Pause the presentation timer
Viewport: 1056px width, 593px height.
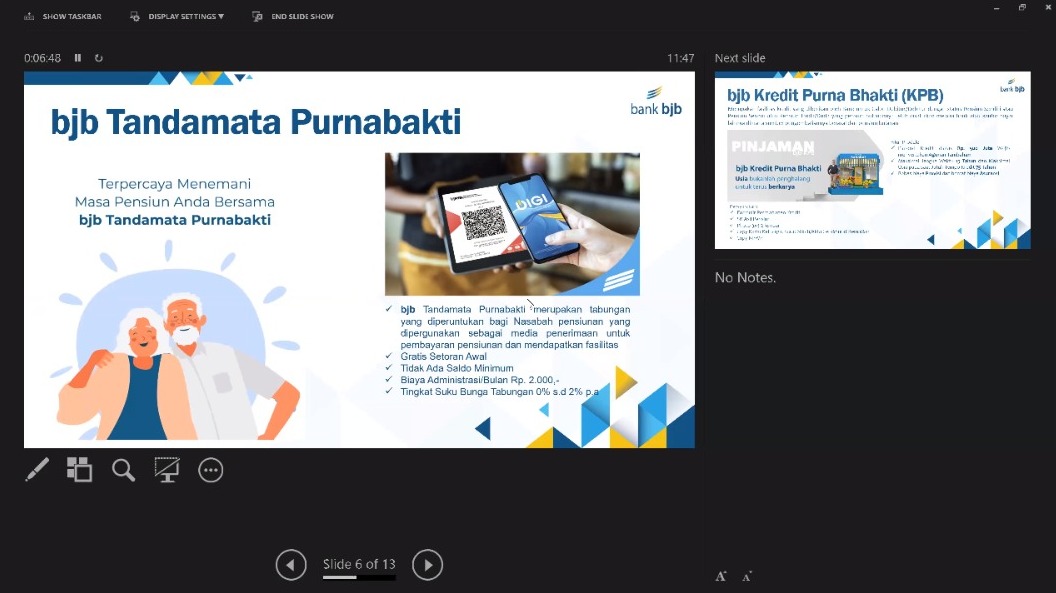coord(78,58)
